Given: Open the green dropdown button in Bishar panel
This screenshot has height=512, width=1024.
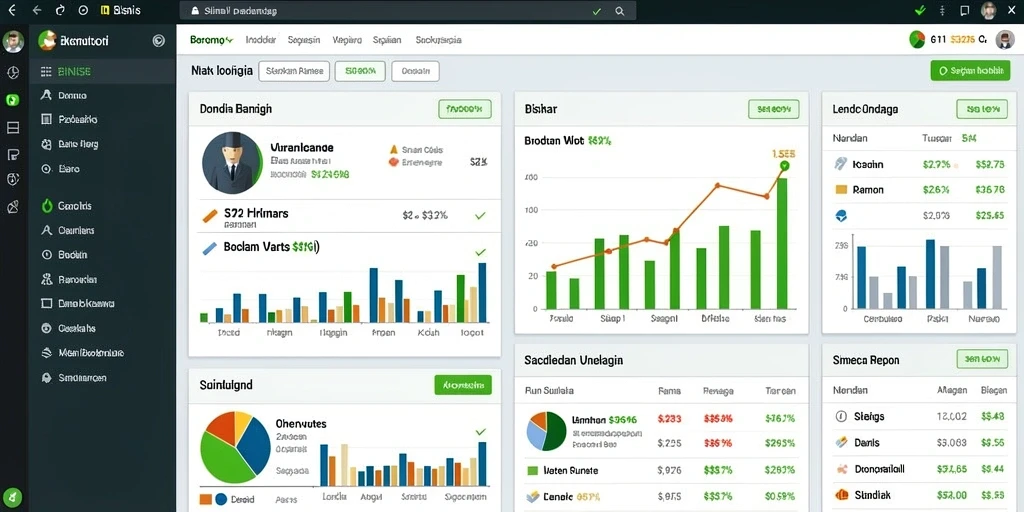Looking at the screenshot, I should click(774, 110).
